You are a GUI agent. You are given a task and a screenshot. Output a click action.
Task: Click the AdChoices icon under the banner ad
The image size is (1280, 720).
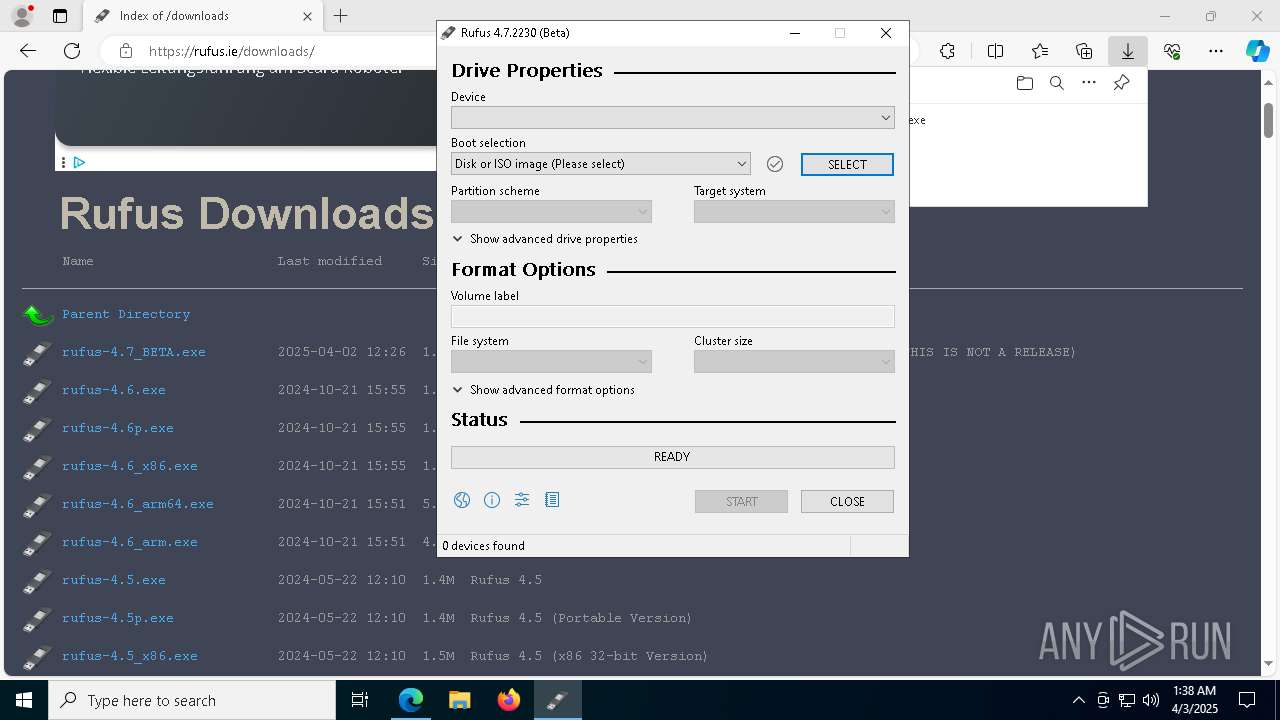coord(79,162)
